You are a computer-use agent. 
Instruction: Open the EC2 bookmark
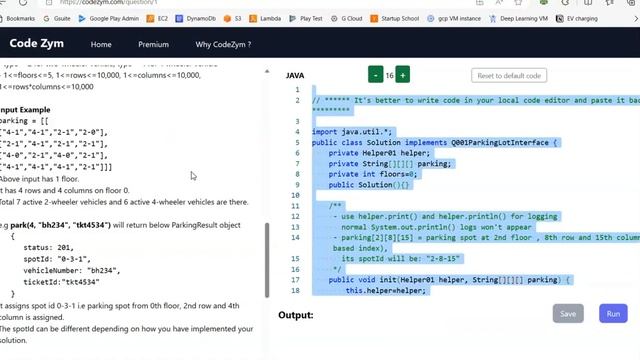click(x=158, y=18)
